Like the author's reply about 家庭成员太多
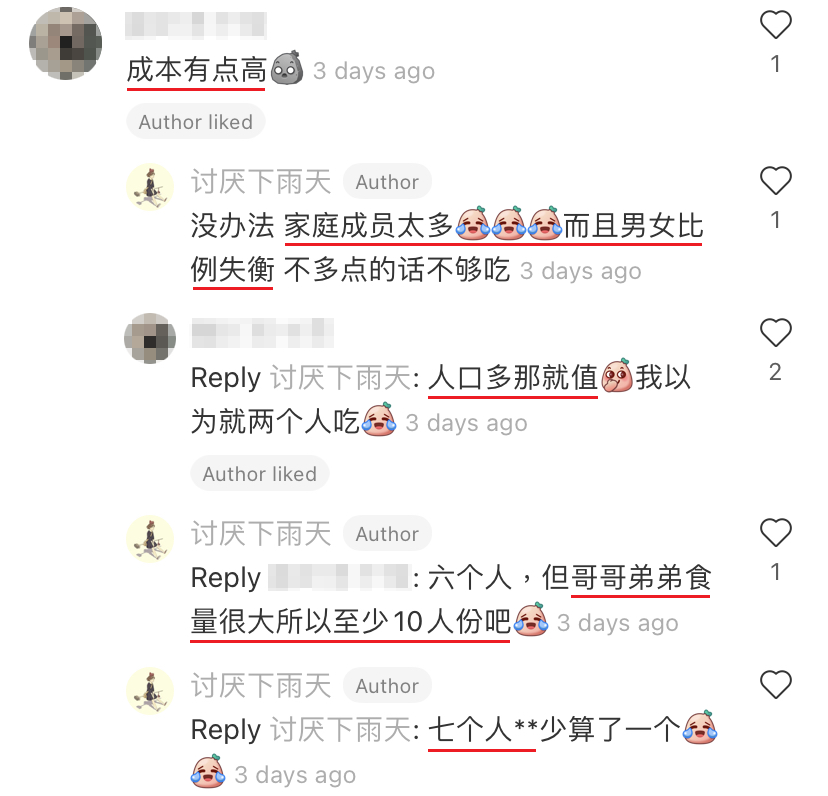Screen dimensions: 828x796 (x=775, y=181)
